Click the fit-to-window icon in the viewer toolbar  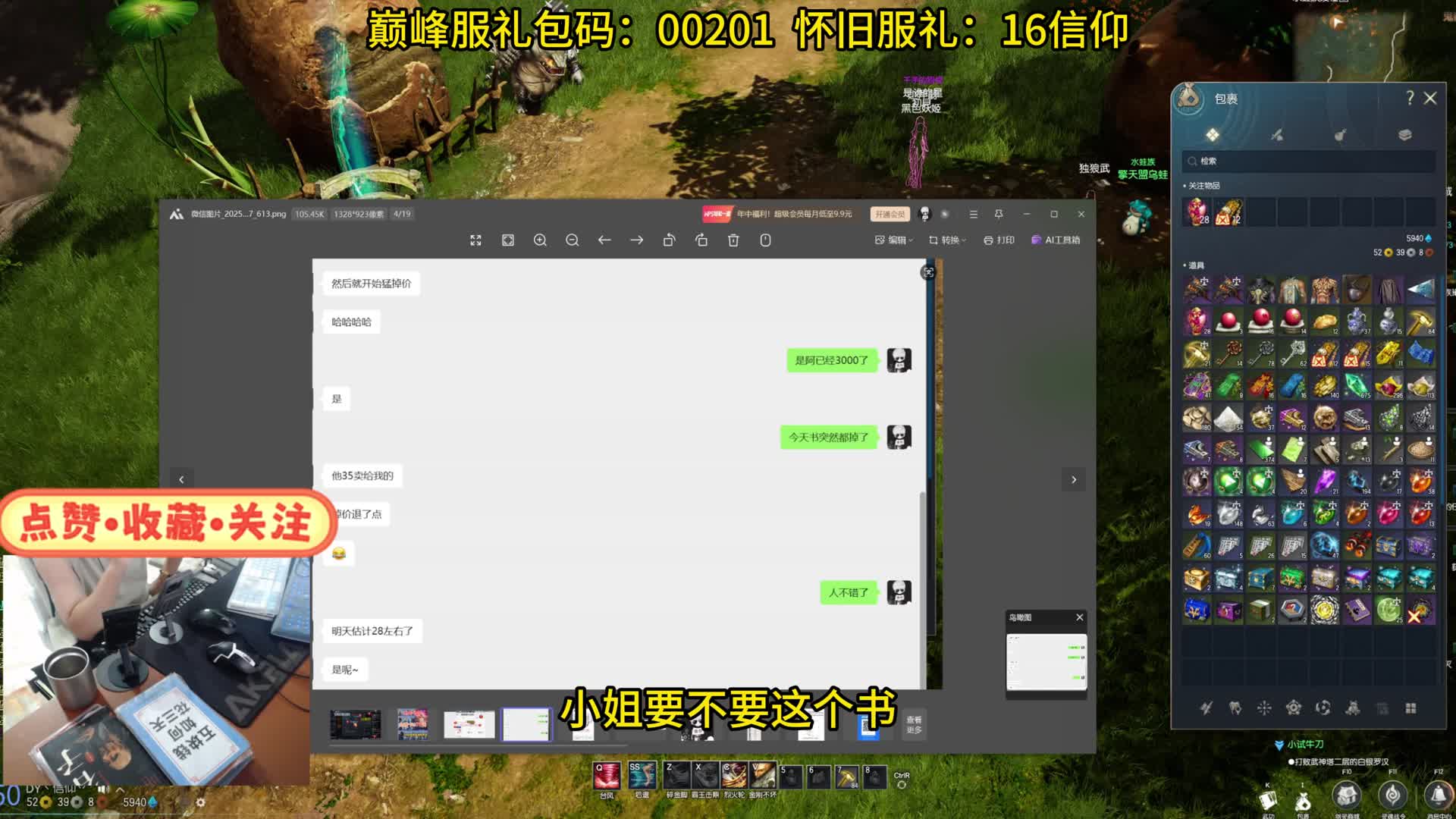[507, 240]
